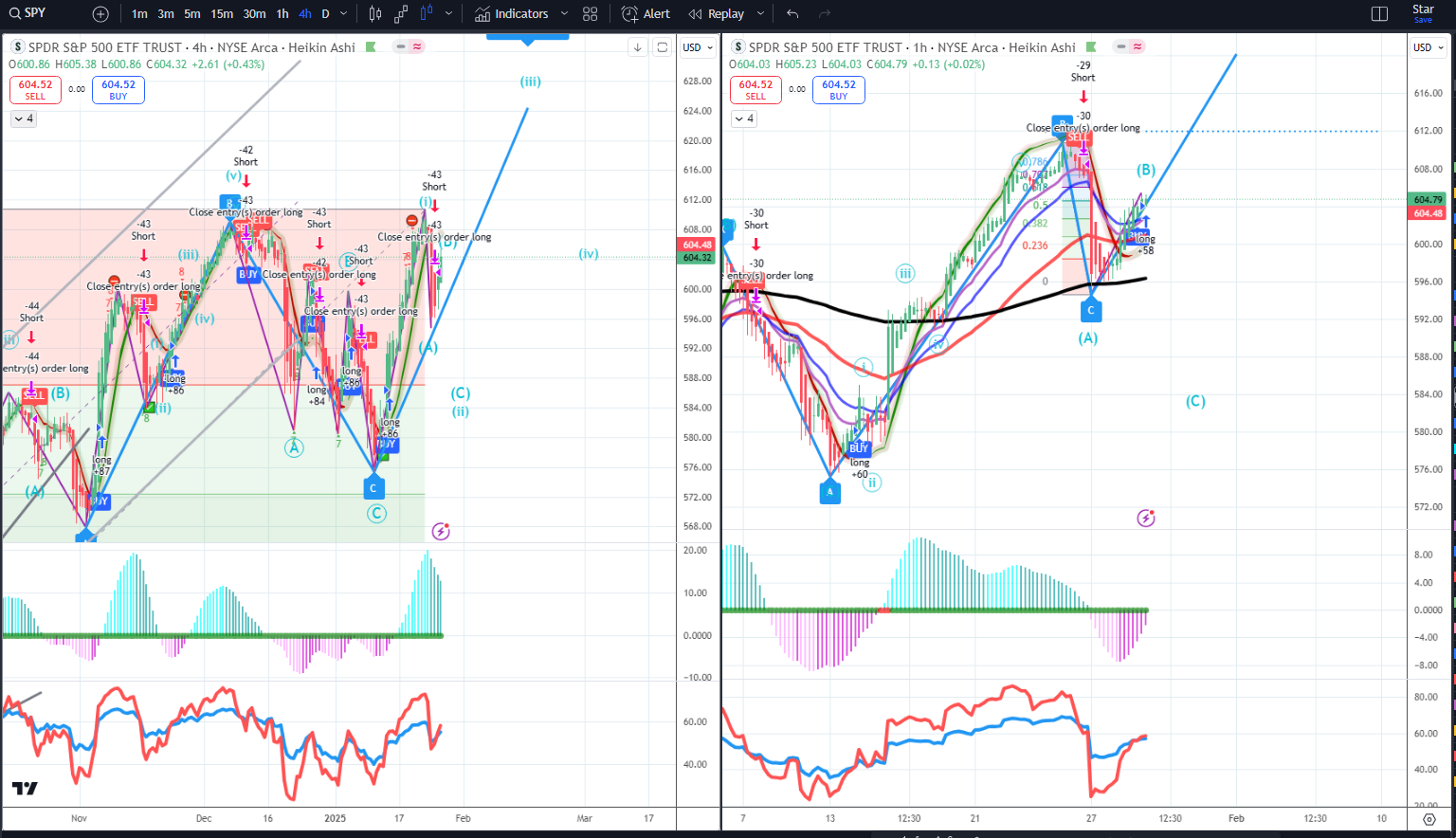Screen dimensions: 1456x838
Task: Expand the chart style dropdown arrow
Action: pyautogui.click(x=448, y=14)
